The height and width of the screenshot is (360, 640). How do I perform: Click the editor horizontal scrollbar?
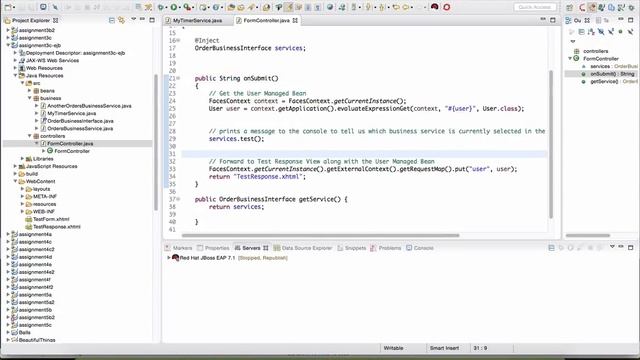click(x=321, y=235)
